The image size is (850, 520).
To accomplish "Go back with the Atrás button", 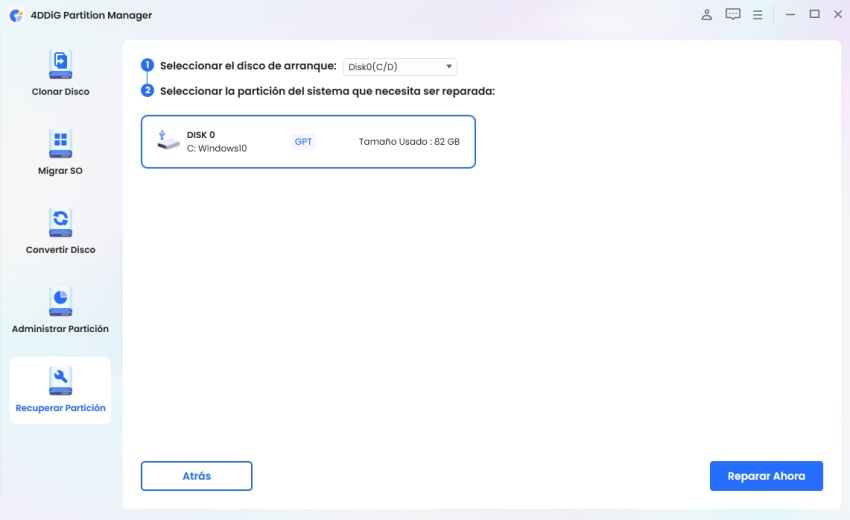I will point(196,476).
